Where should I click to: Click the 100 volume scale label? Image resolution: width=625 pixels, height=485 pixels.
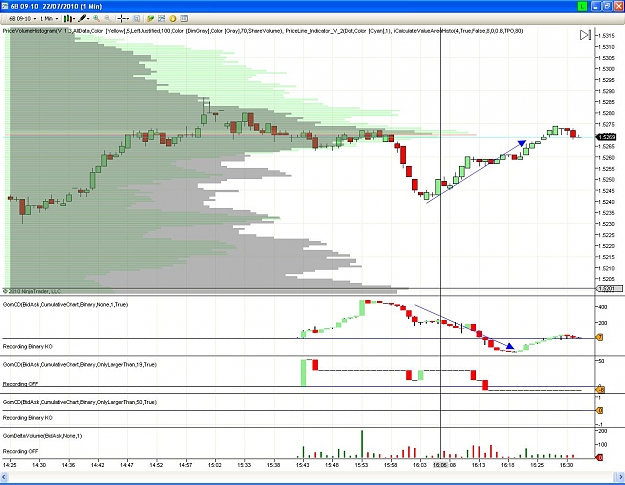pos(603,445)
